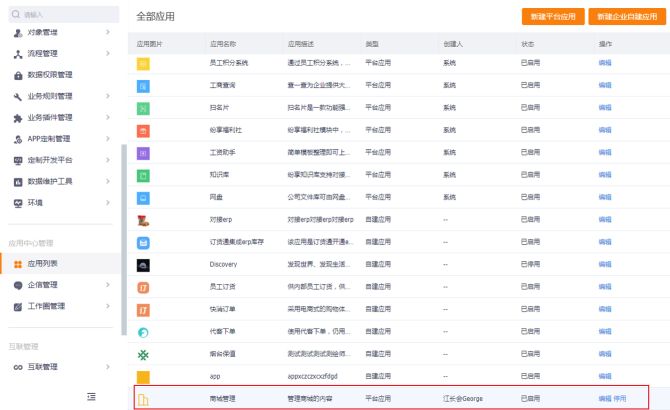Click the collapse sidebar menu icon

tap(91, 397)
